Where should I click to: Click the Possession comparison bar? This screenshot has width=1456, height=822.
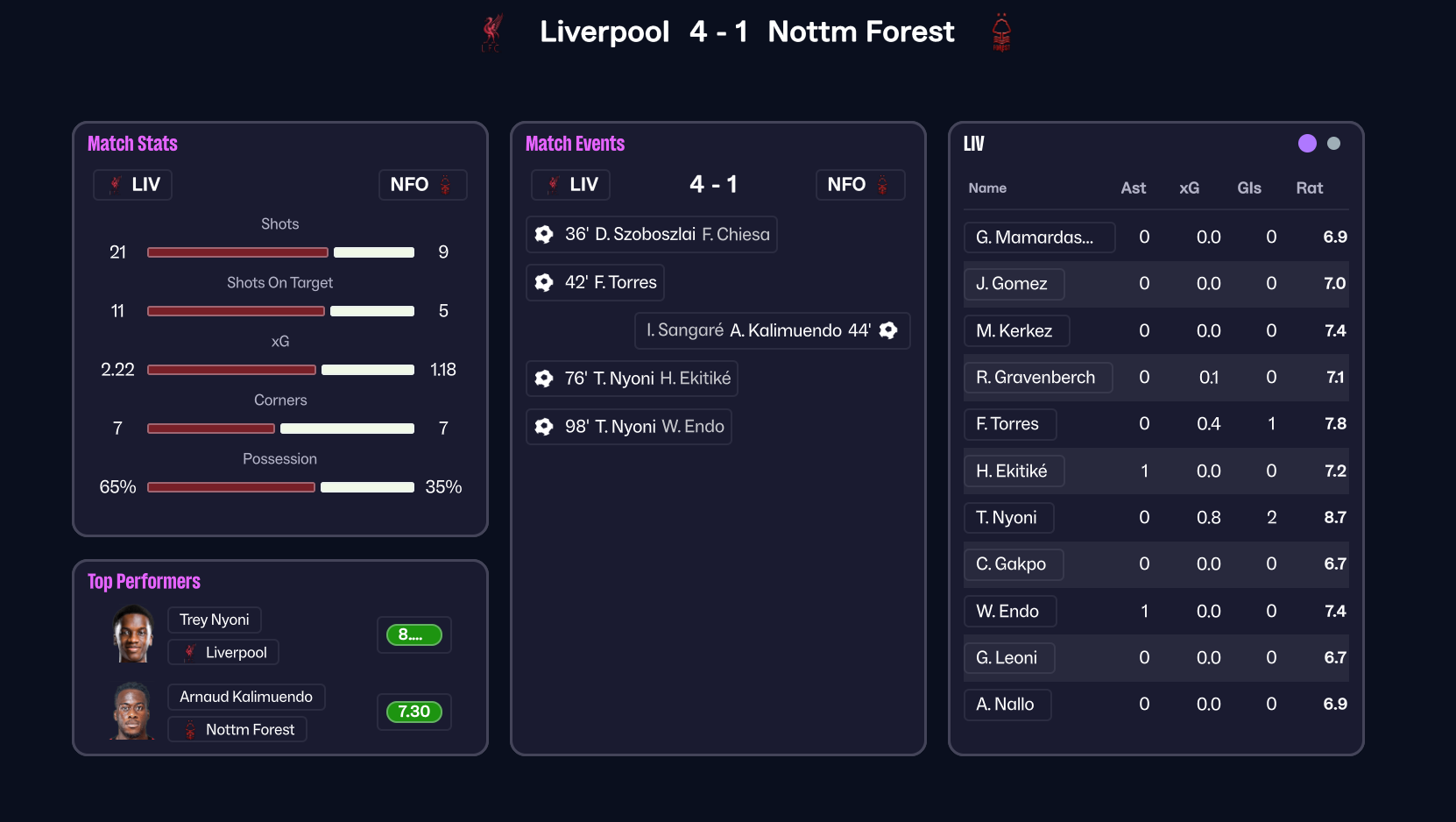[280, 487]
